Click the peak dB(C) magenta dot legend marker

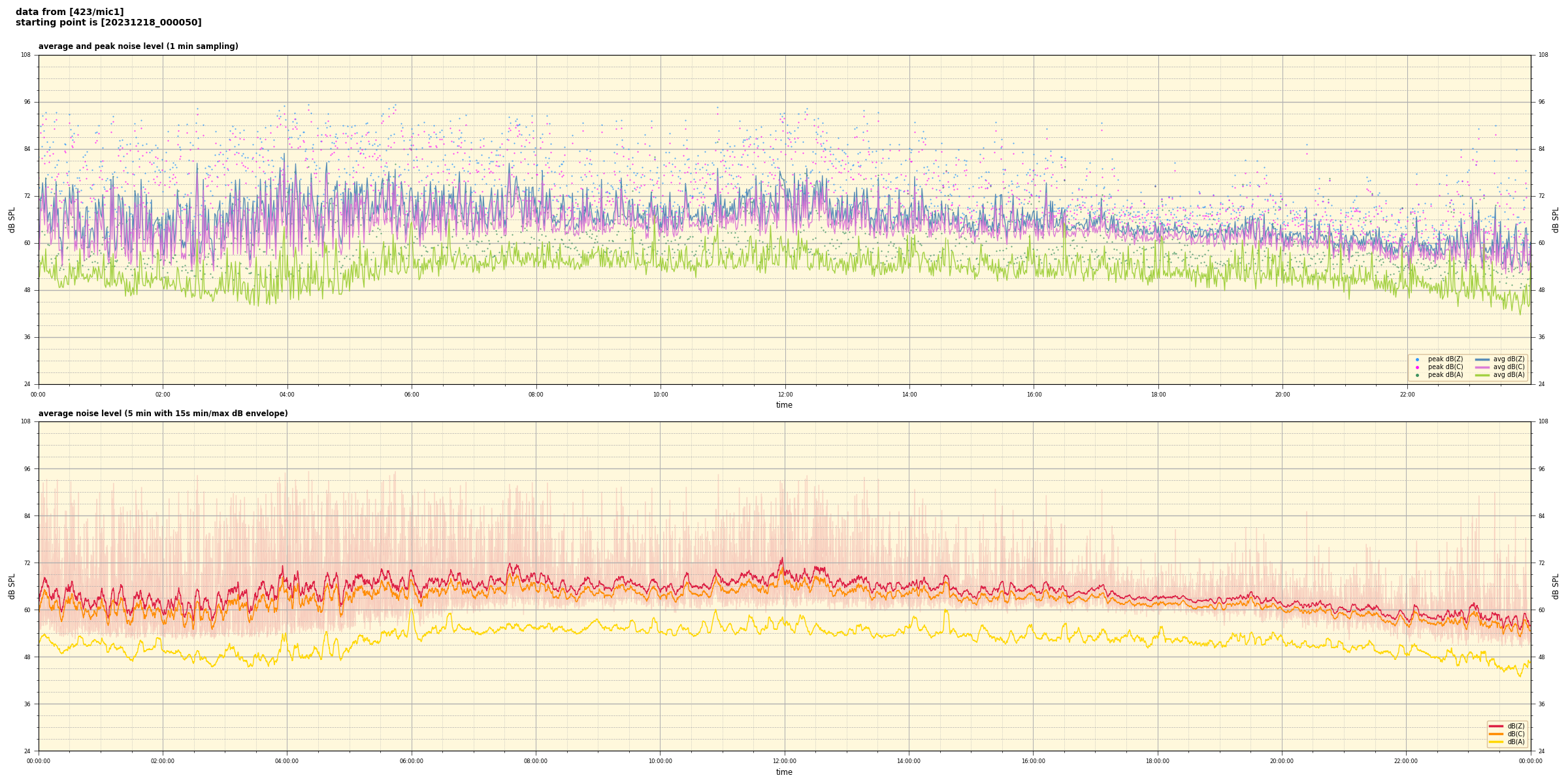pos(1417,367)
